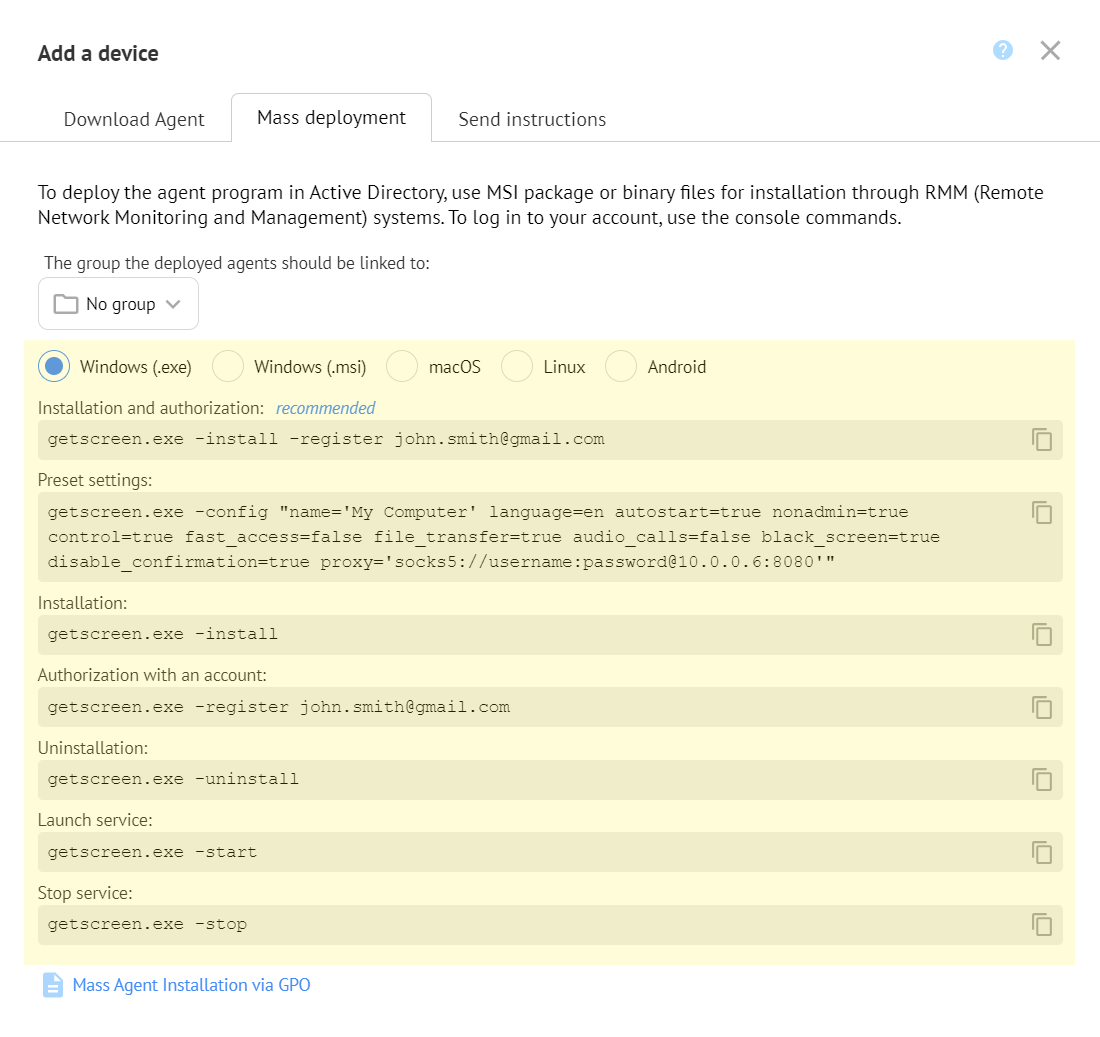Copy the install and register command
Screen dimensions: 1100x1037
coord(1042,439)
